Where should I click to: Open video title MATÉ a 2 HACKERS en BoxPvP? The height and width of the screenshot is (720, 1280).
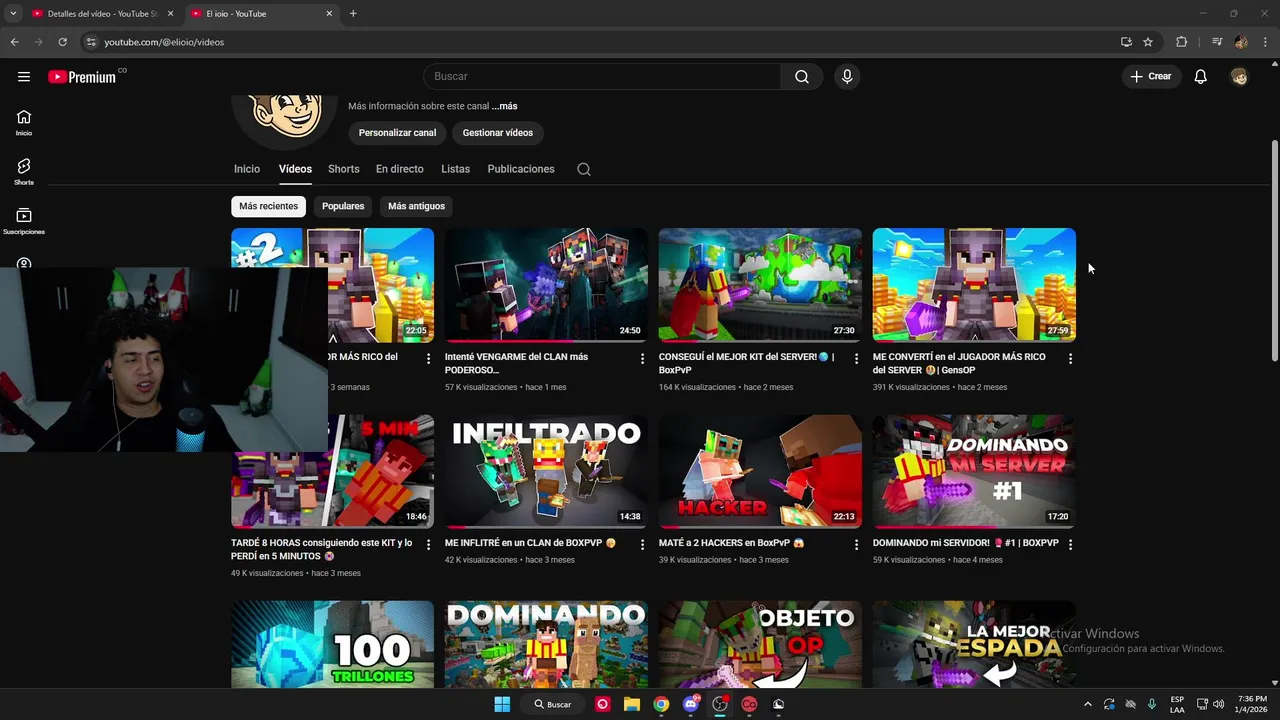pos(731,543)
